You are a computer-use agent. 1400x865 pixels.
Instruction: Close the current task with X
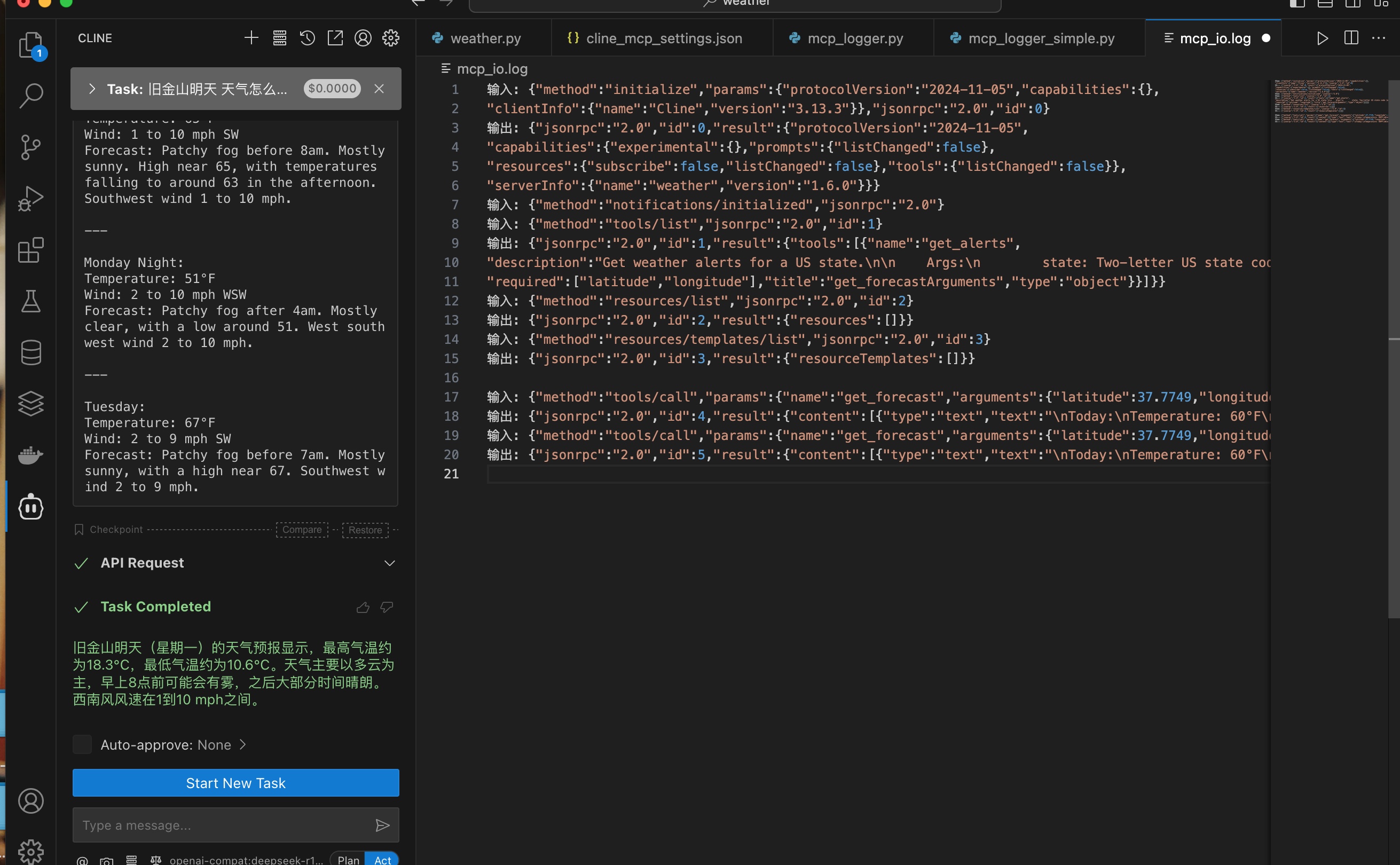(379, 89)
